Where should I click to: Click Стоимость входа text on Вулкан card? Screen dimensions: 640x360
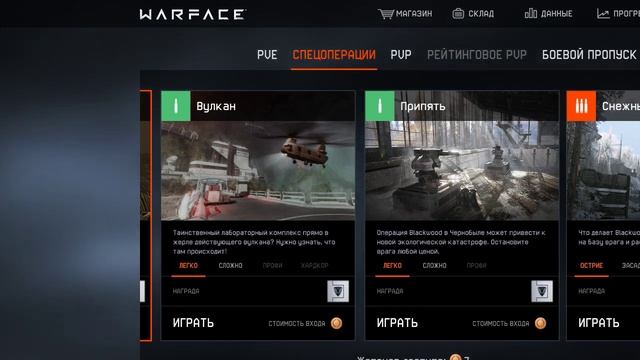pyautogui.click(x=297, y=324)
